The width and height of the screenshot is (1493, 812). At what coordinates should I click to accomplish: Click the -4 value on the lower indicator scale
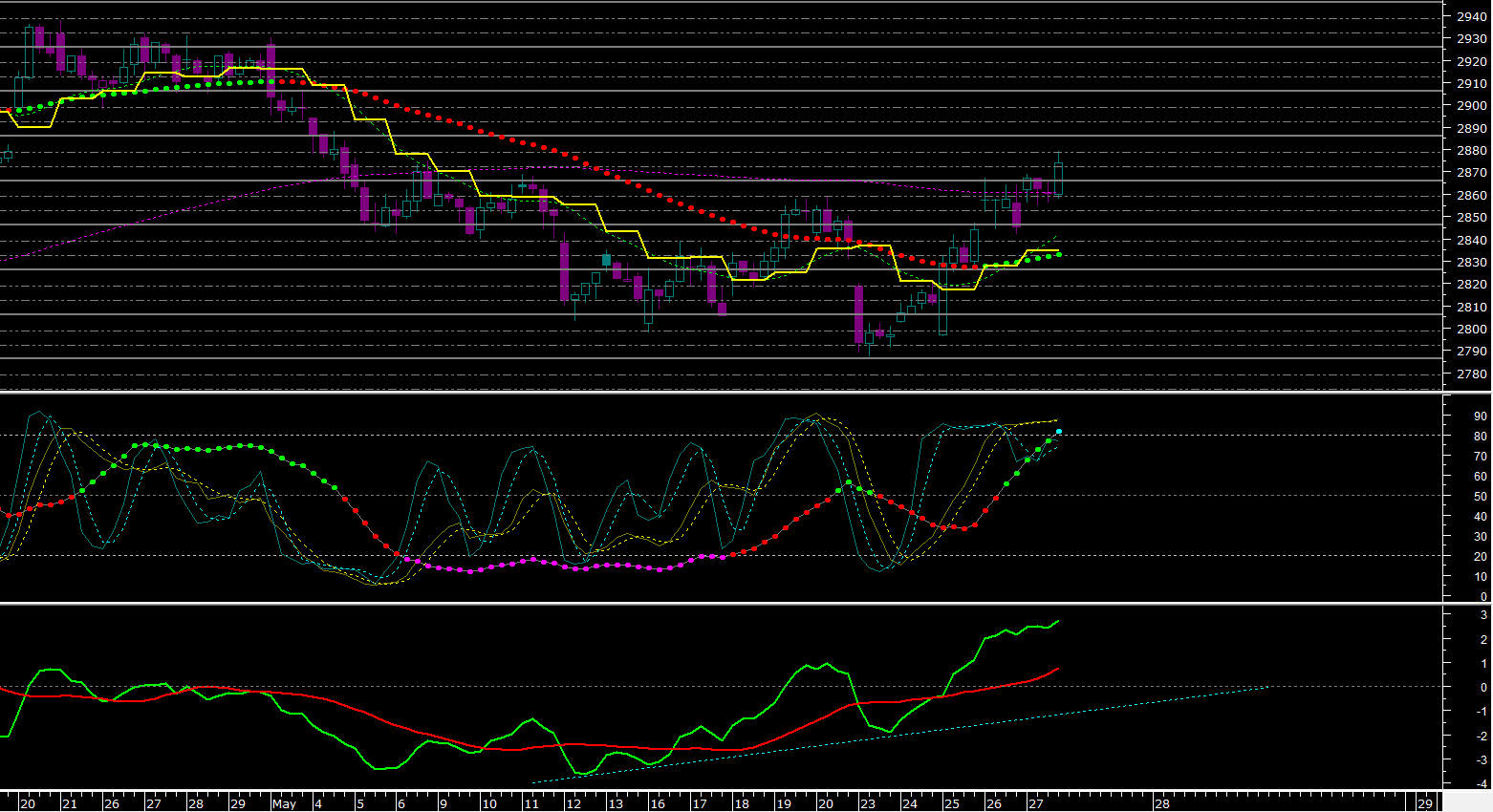[x=1481, y=784]
